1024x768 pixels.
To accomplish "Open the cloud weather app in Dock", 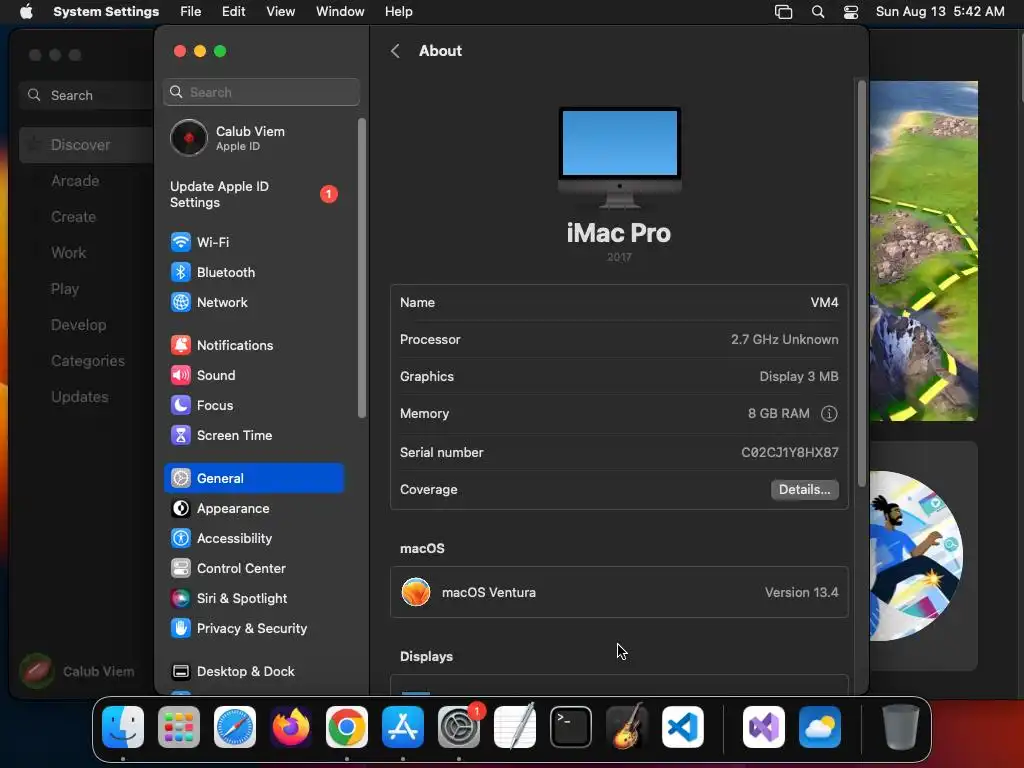I will [x=820, y=727].
